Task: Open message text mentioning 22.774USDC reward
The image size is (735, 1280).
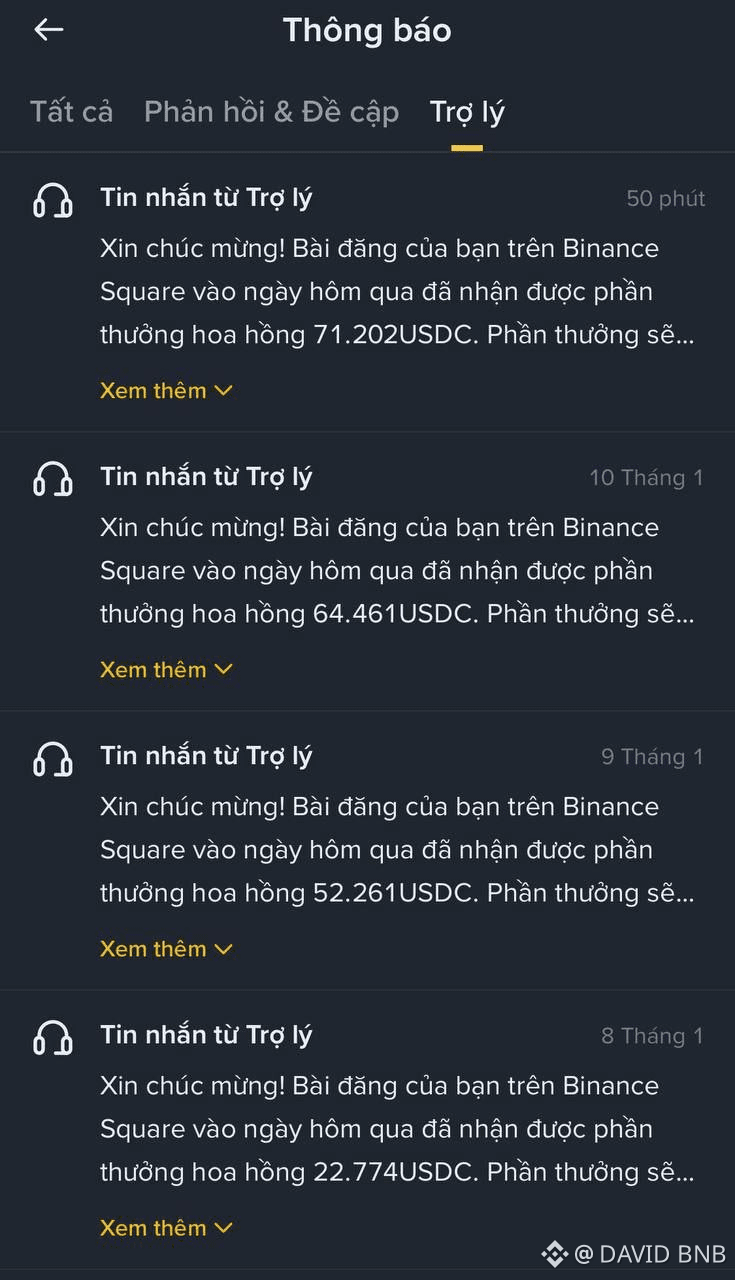Action: point(396,1128)
